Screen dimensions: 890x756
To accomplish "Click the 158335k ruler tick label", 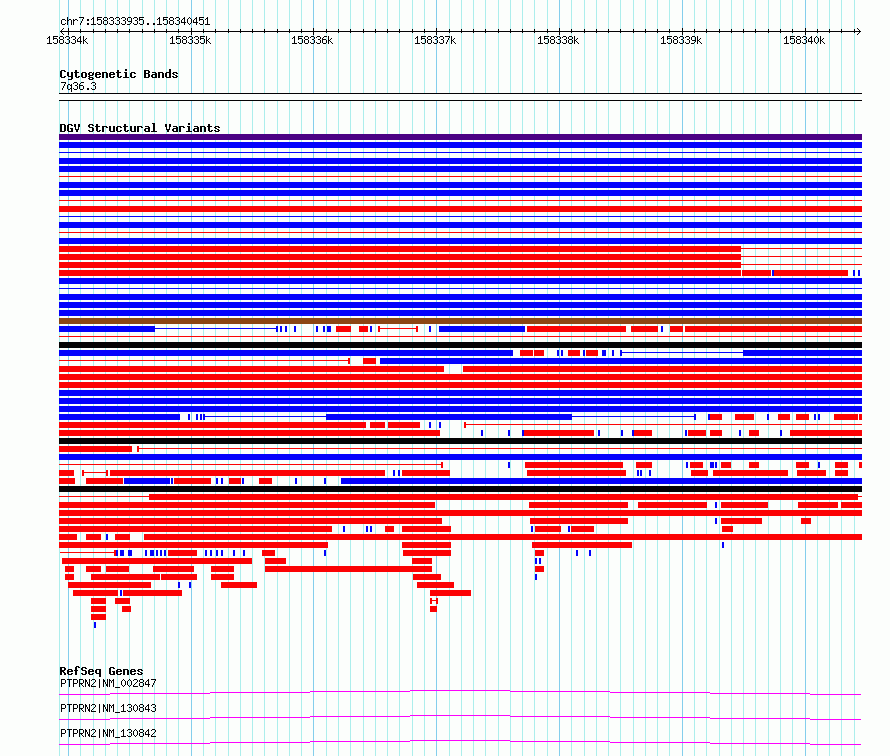I will coord(190,40).
